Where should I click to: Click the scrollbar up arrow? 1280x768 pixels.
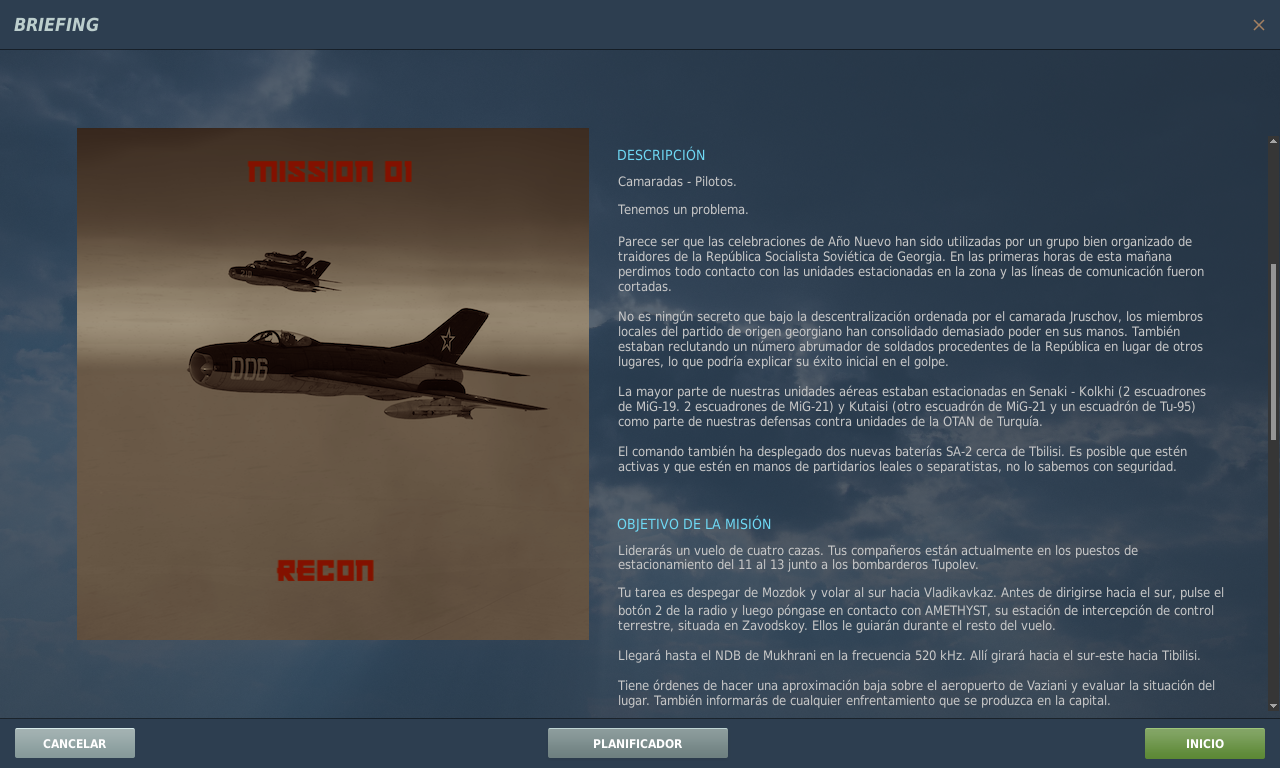tap(1273, 141)
